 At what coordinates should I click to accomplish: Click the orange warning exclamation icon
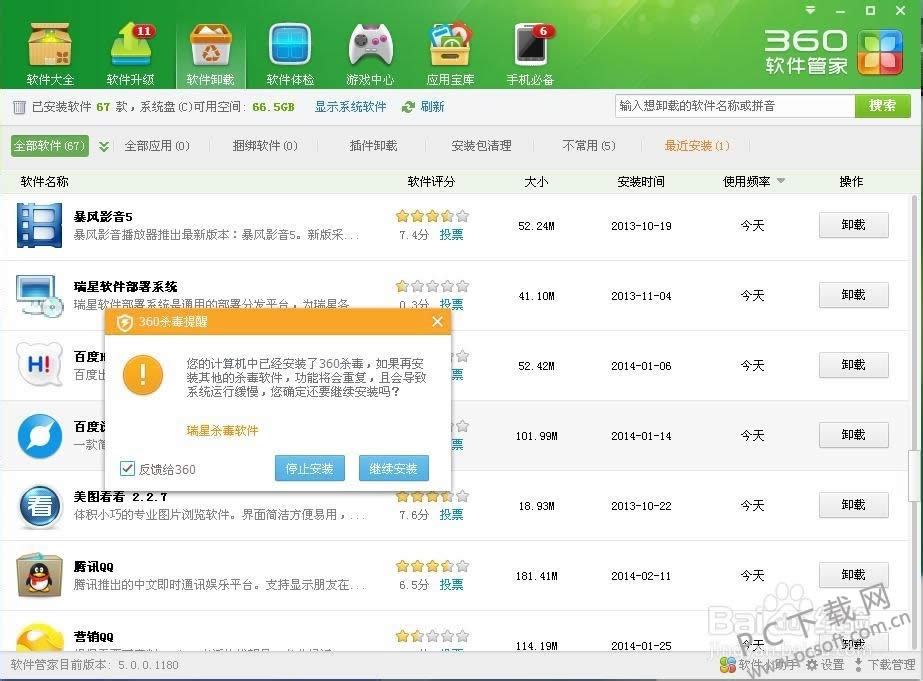[x=142, y=375]
